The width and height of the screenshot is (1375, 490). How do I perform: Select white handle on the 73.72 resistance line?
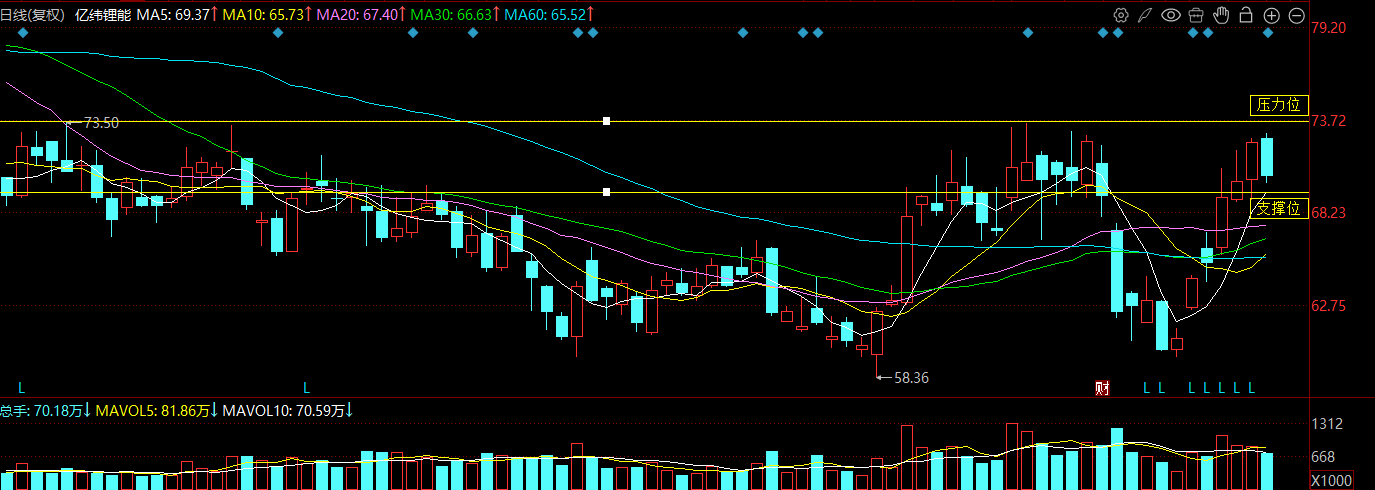[x=606, y=121]
